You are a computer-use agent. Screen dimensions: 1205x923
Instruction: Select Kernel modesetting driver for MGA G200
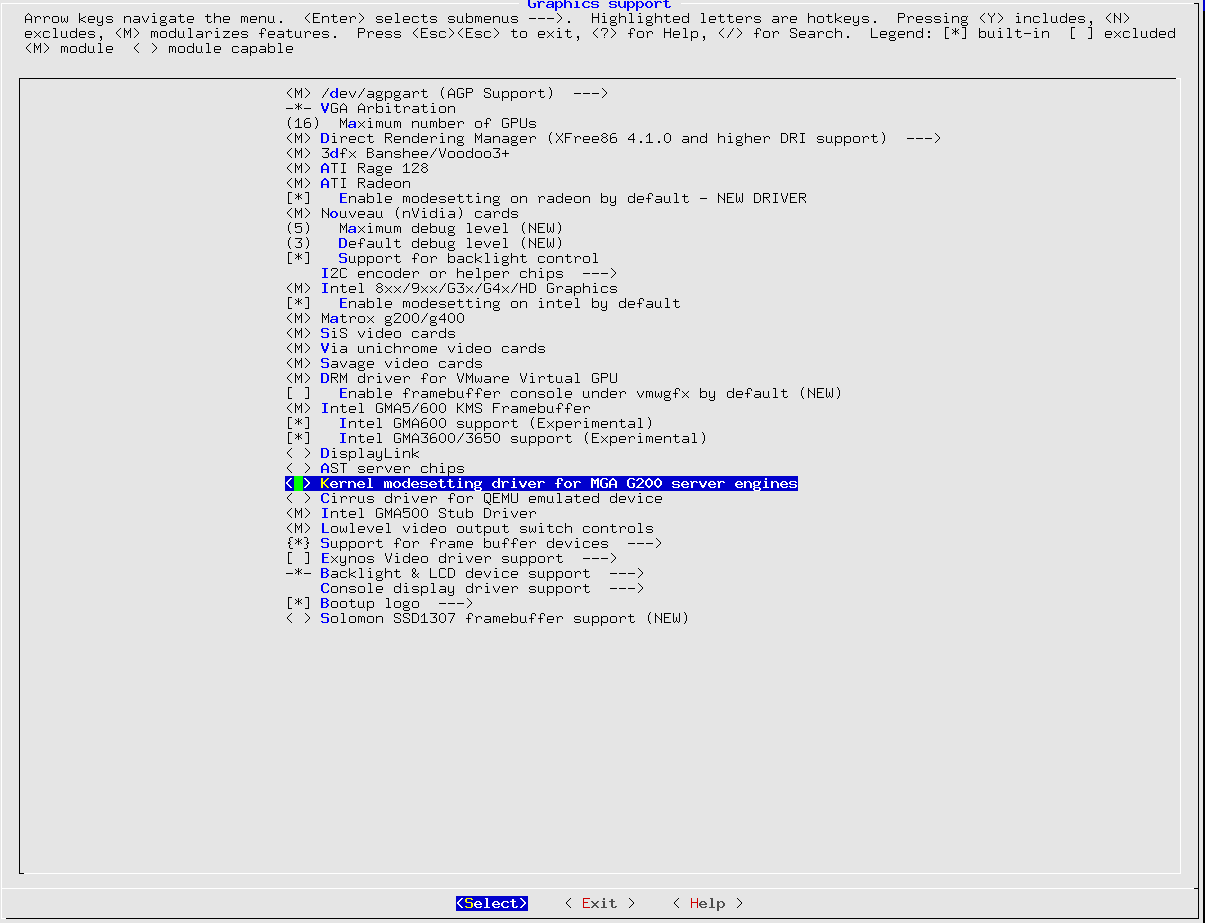tap(541, 483)
